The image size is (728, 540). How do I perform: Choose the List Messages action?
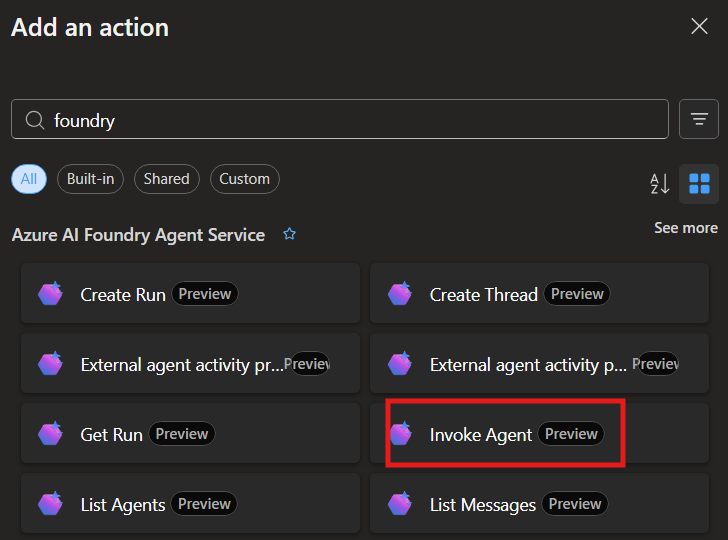pyautogui.click(x=540, y=503)
